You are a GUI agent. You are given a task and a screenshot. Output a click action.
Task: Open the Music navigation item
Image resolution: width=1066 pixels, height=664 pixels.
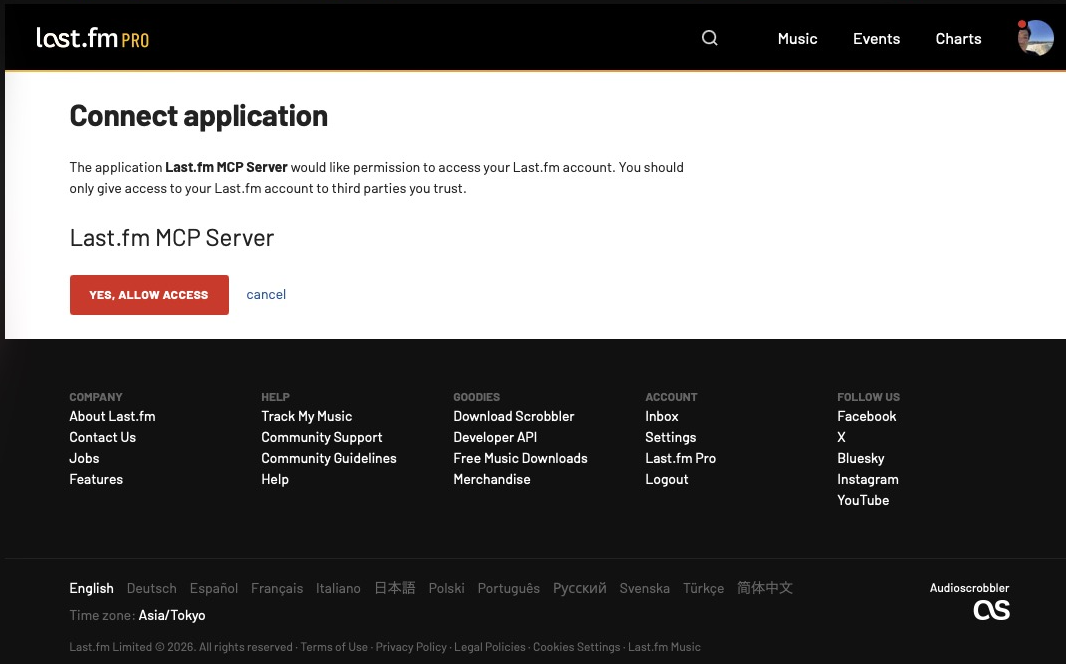coord(797,39)
